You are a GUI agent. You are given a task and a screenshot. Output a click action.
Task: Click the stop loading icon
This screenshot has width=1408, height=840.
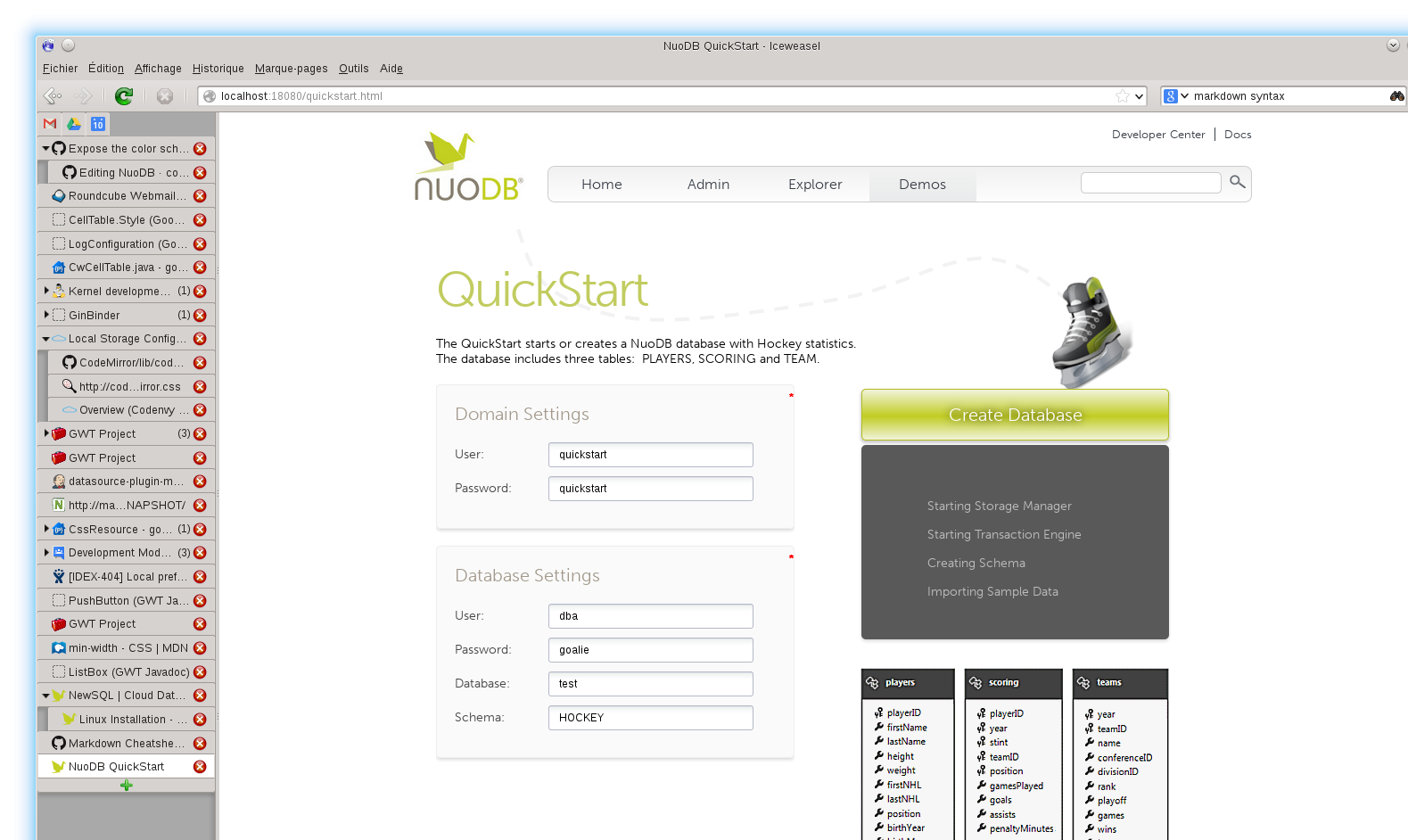tap(165, 95)
